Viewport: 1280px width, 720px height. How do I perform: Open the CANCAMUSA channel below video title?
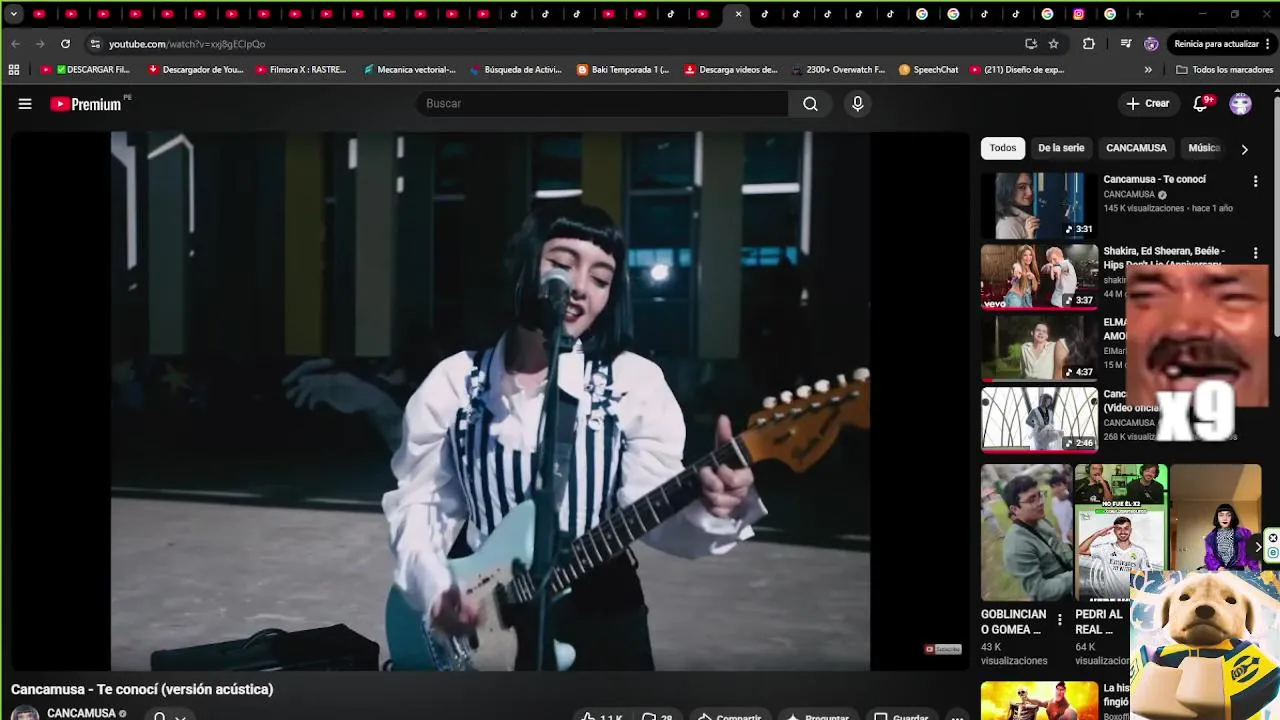point(81,713)
